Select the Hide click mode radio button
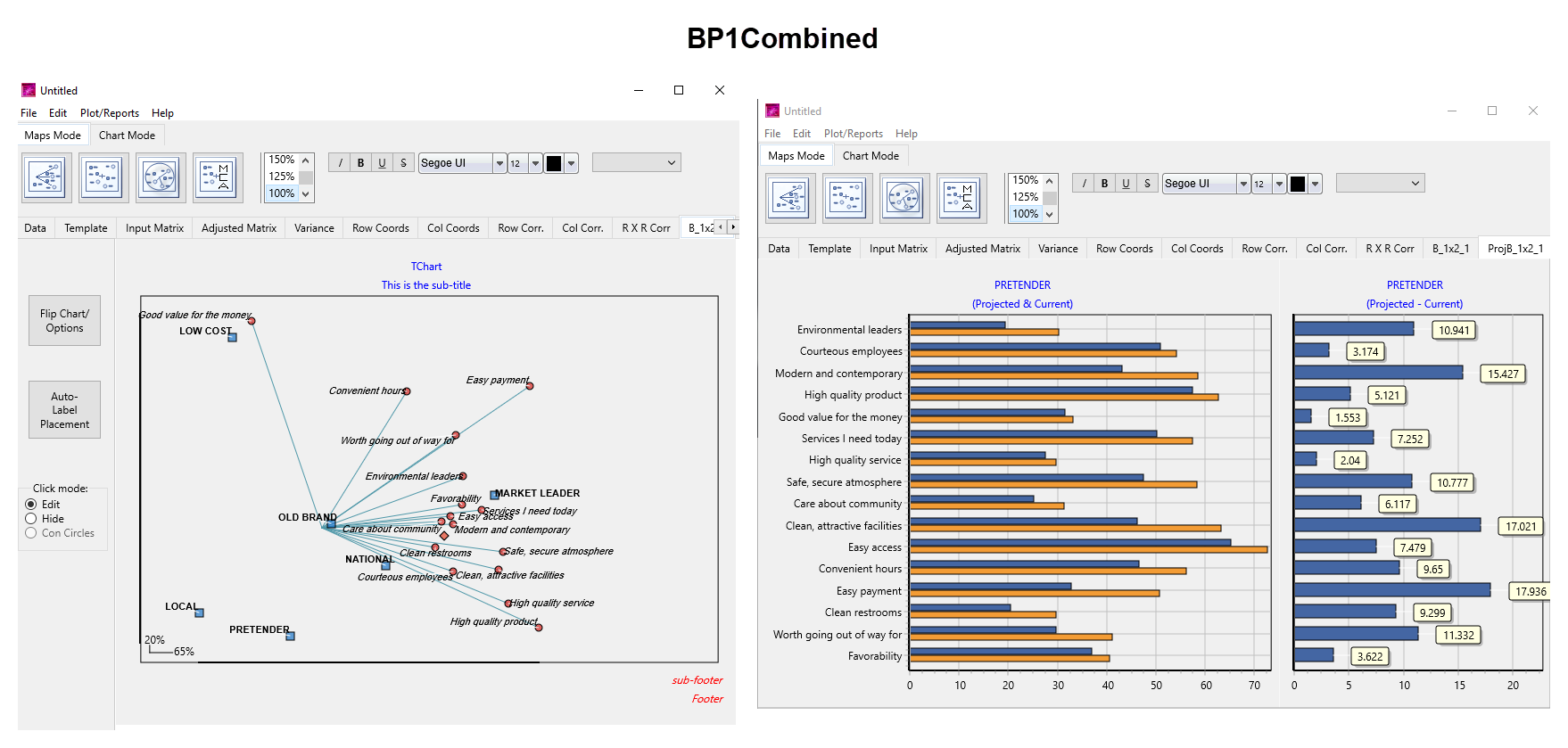Viewport: 1568px width, 748px height. pos(31,519)
